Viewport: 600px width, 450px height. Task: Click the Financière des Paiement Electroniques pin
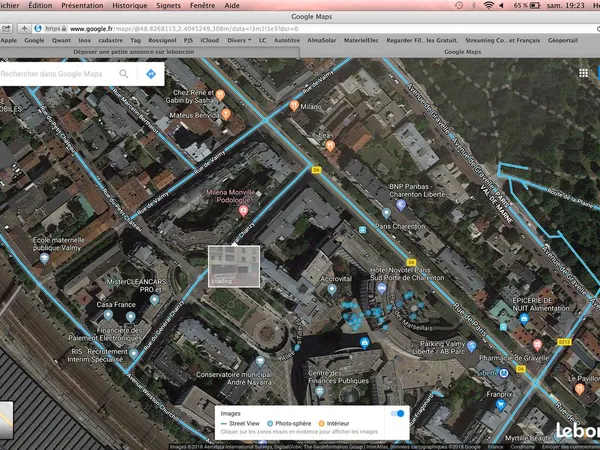pos(130,317)
